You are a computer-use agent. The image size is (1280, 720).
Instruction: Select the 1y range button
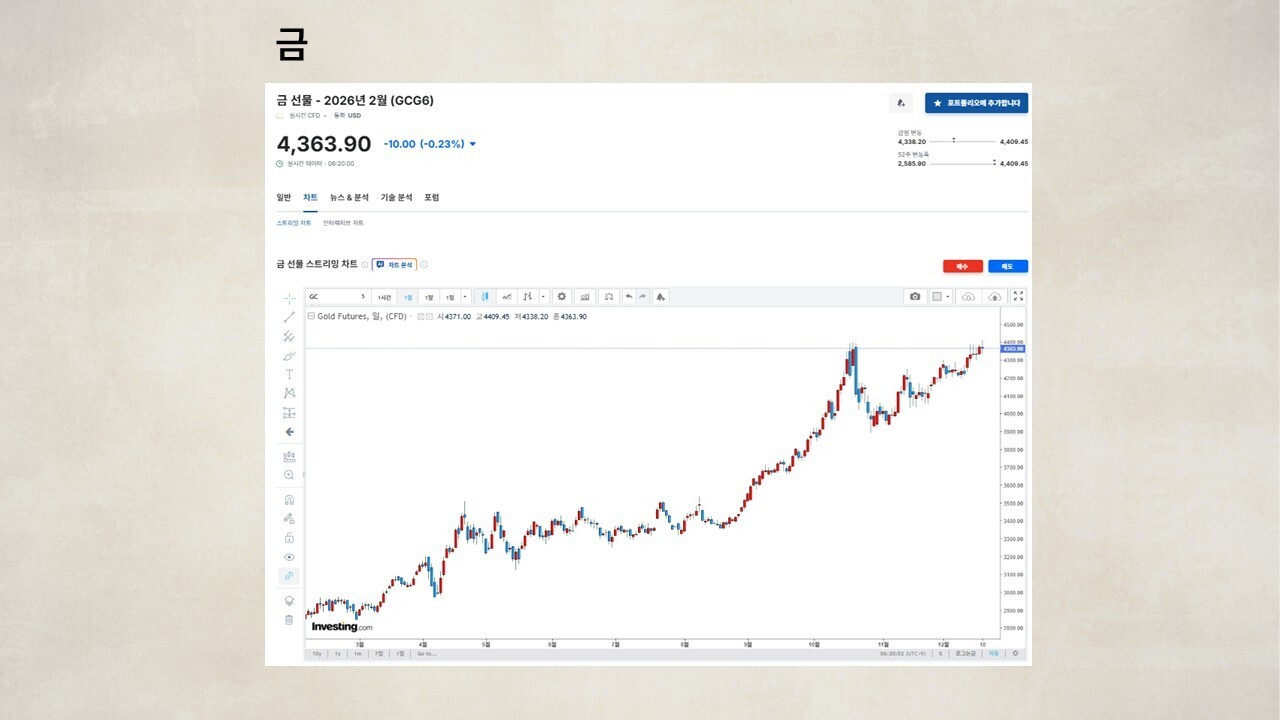point(337,654)
